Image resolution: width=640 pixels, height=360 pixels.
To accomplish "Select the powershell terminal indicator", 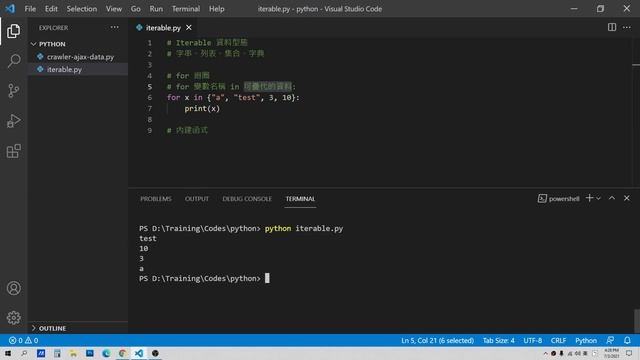I will [558, 199].
